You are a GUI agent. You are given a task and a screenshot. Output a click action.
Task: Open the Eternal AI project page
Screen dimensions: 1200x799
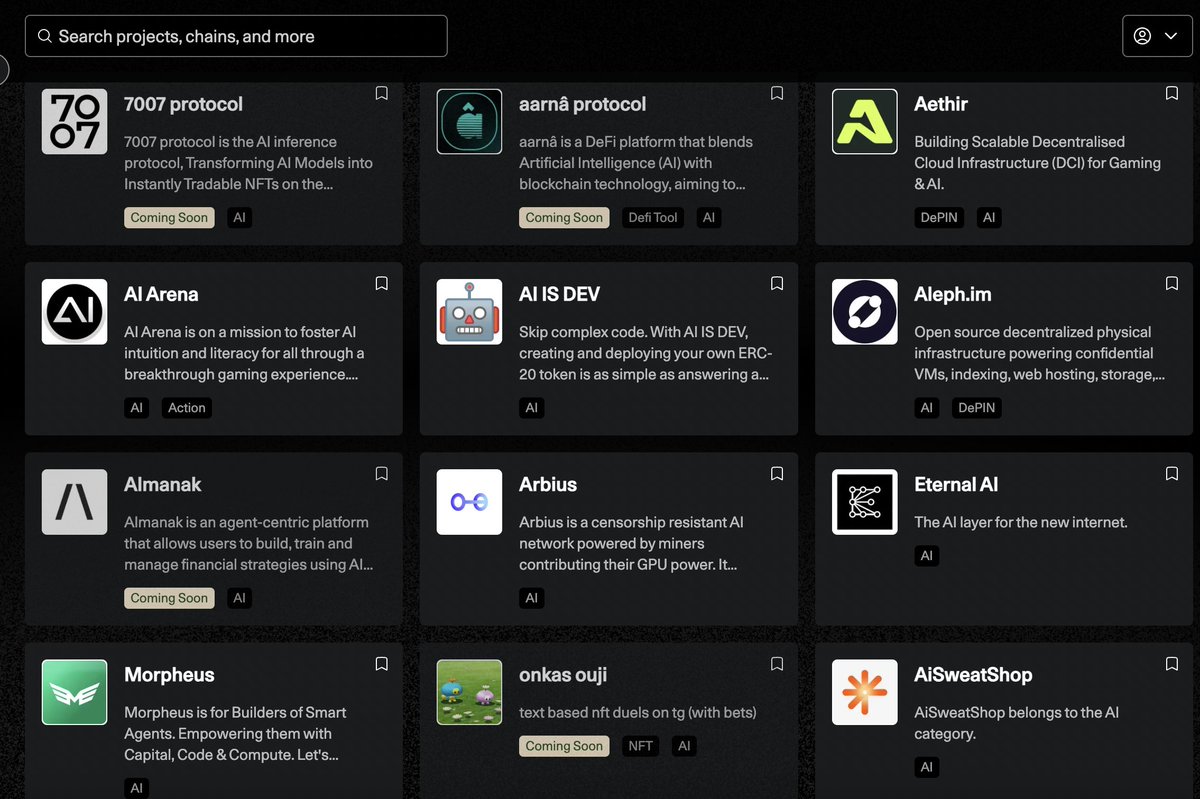(956, 485)
